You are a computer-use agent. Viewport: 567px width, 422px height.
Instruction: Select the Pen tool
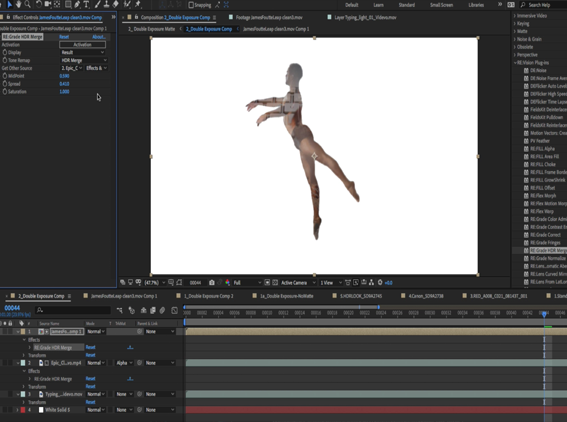pyautogui.click(x=77, y=4)
